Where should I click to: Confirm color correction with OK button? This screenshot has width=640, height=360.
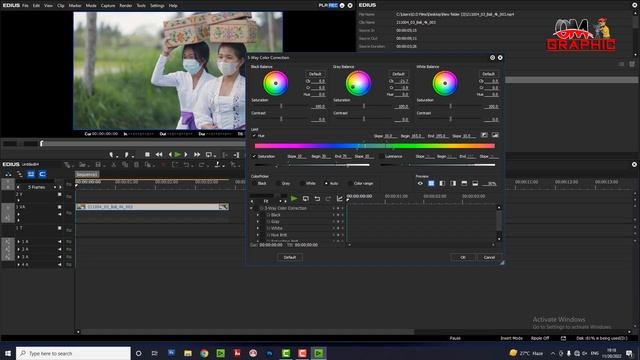(x=463, y=258)
